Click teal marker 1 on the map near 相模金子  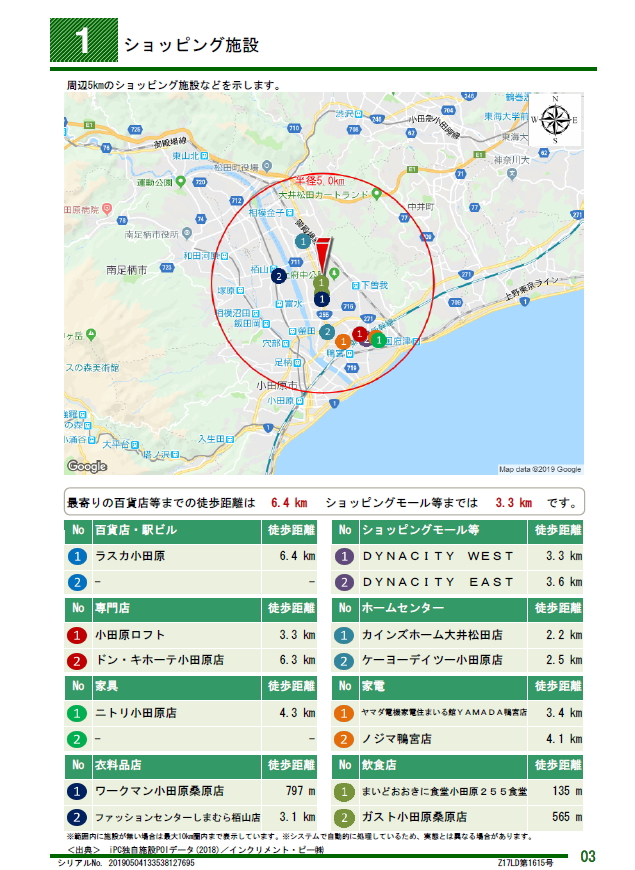[x=303, y=241]
